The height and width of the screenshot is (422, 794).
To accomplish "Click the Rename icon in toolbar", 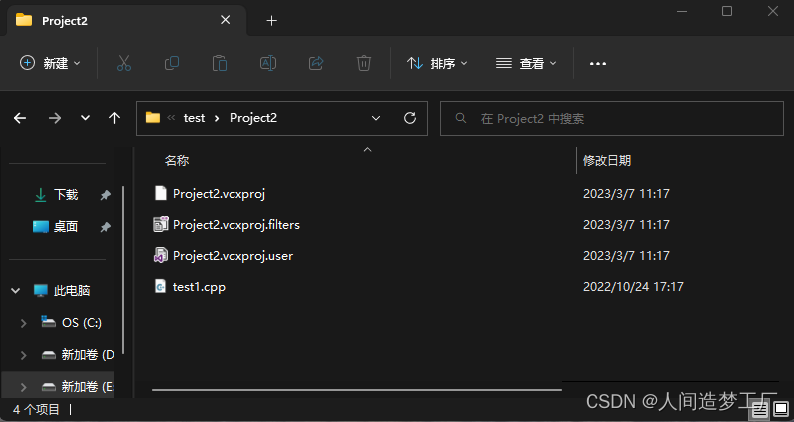I will tap(268, 63).
